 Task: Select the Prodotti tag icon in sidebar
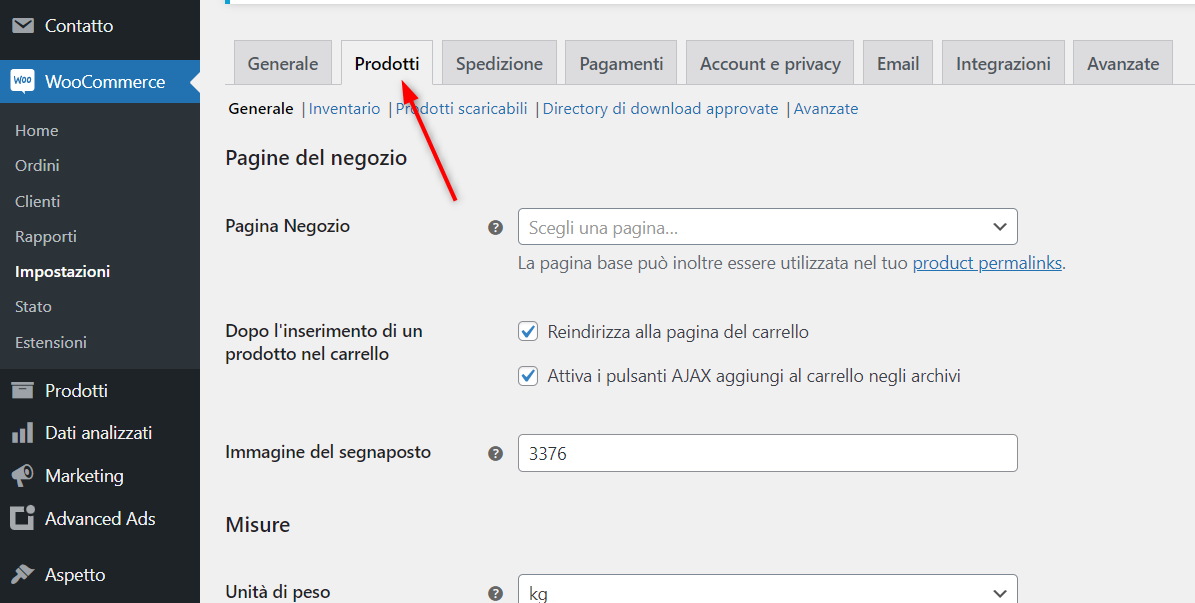point(21,390)
